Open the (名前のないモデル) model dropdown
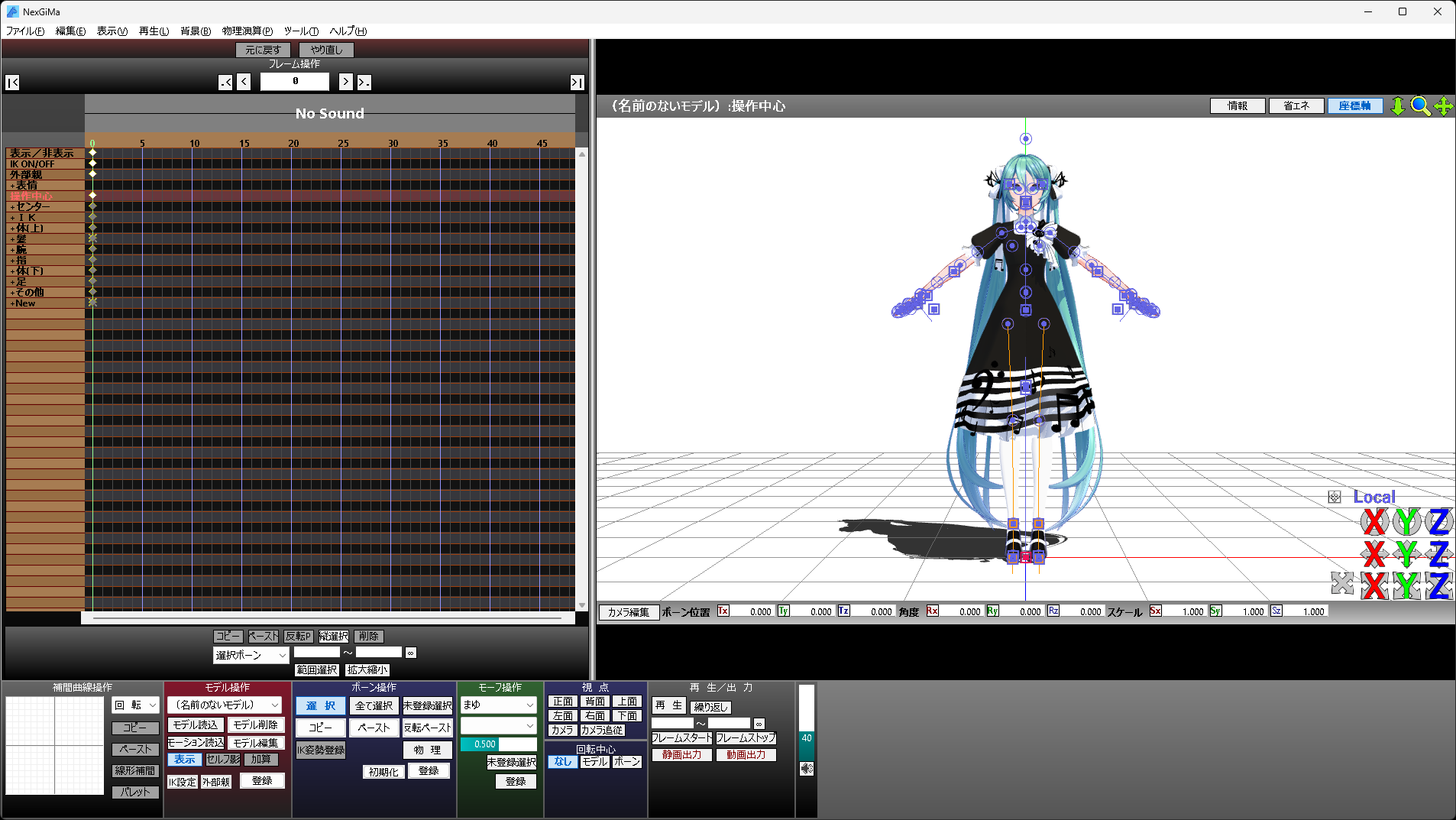Image resolution: width=1456 pixels, height=820 pixels. click(x=225, y=705)
